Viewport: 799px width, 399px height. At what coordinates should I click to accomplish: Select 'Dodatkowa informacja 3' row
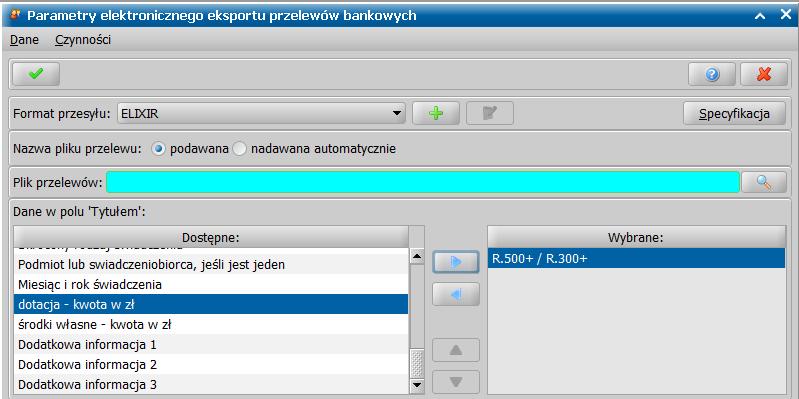point(211,384)
